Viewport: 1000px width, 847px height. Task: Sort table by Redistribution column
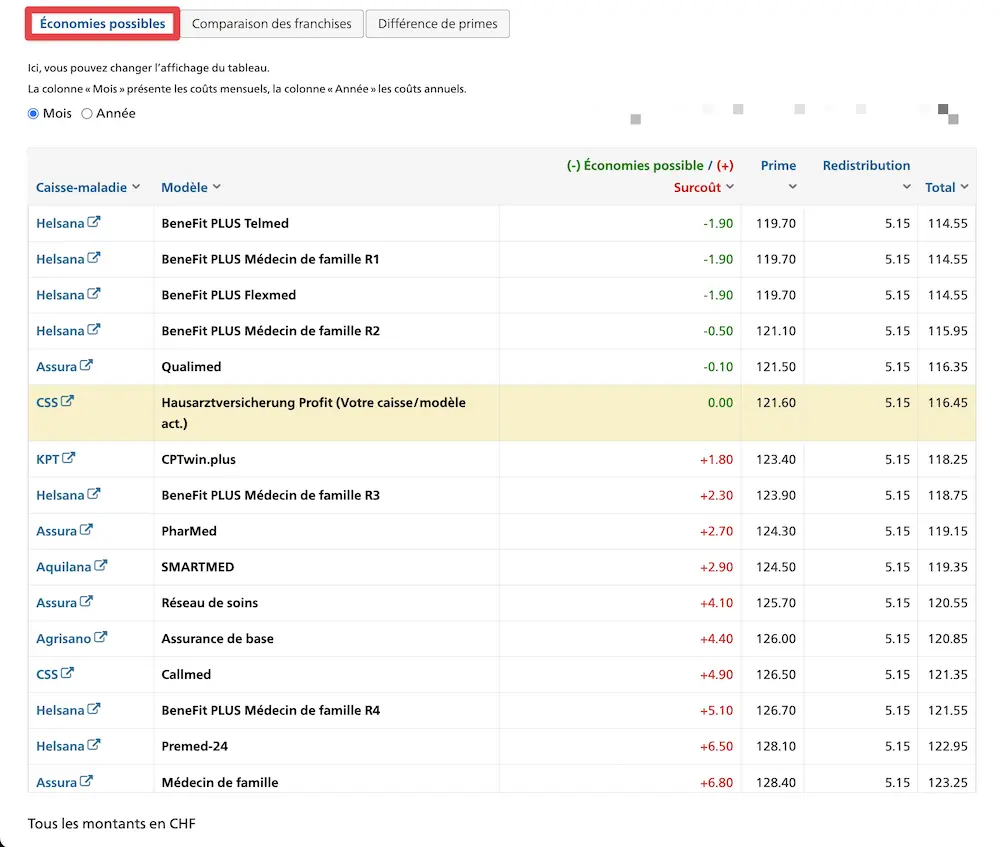coord(867,175)
